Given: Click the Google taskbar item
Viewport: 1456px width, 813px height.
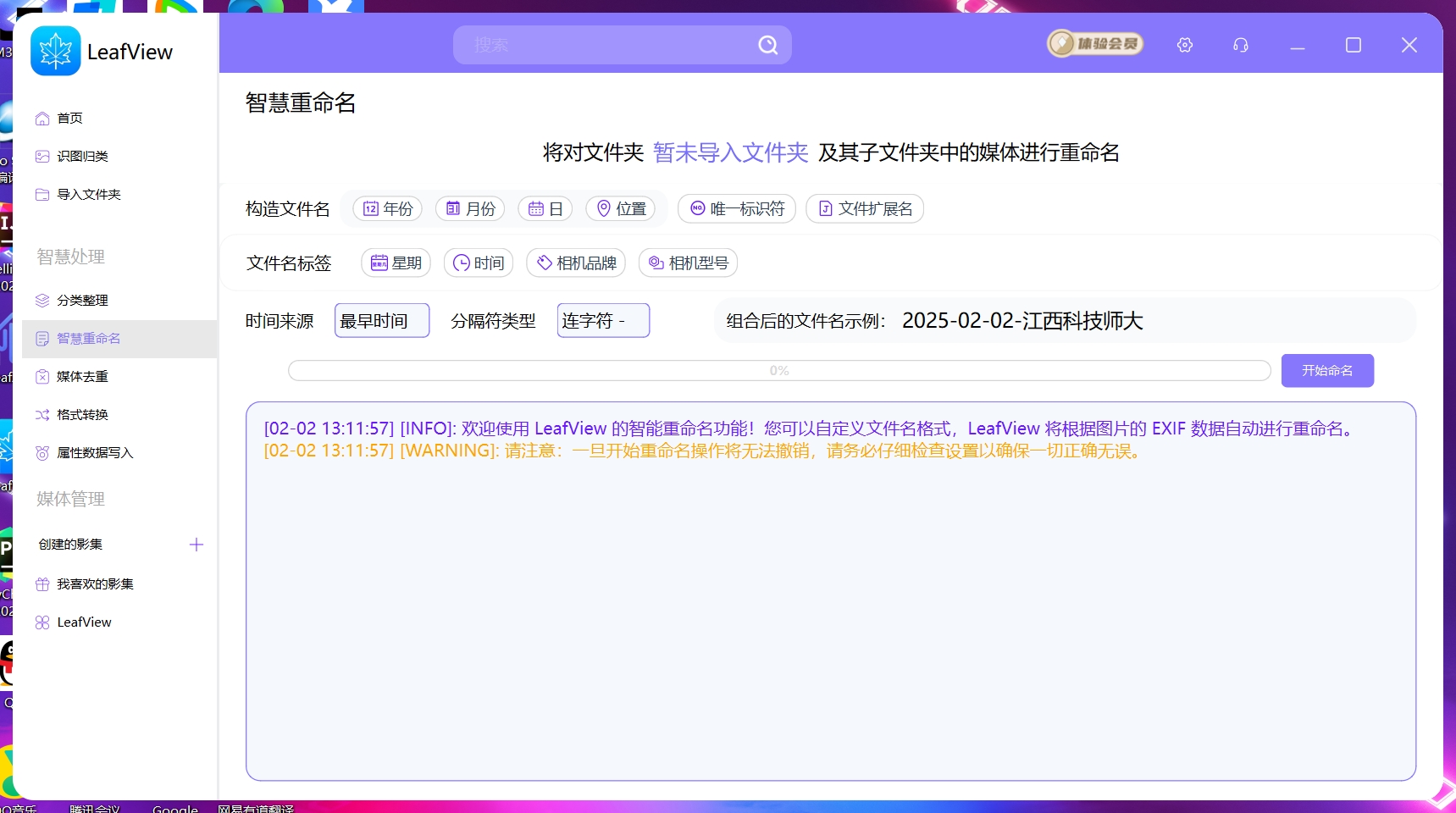Looking at the screenshot, I should 175,808.
